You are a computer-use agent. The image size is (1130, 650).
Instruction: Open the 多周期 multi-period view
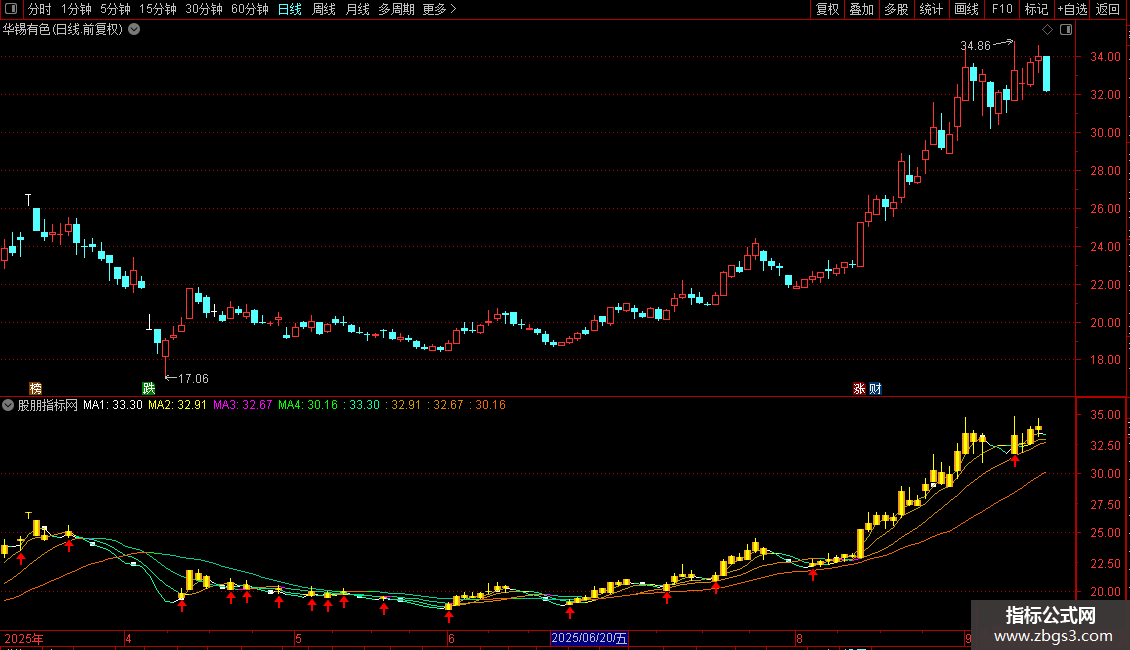396,9
